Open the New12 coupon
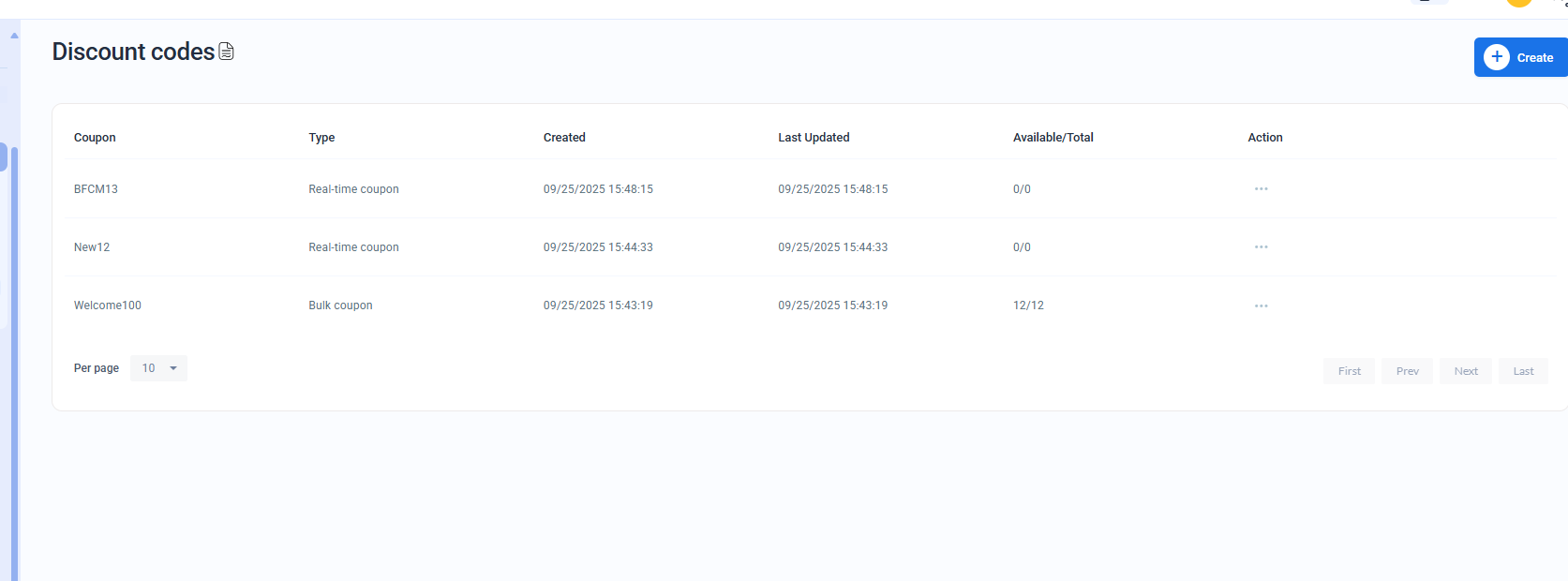The width and height of the screenshot is (1568, 581). pyautogui.click(x=92, y=247)
